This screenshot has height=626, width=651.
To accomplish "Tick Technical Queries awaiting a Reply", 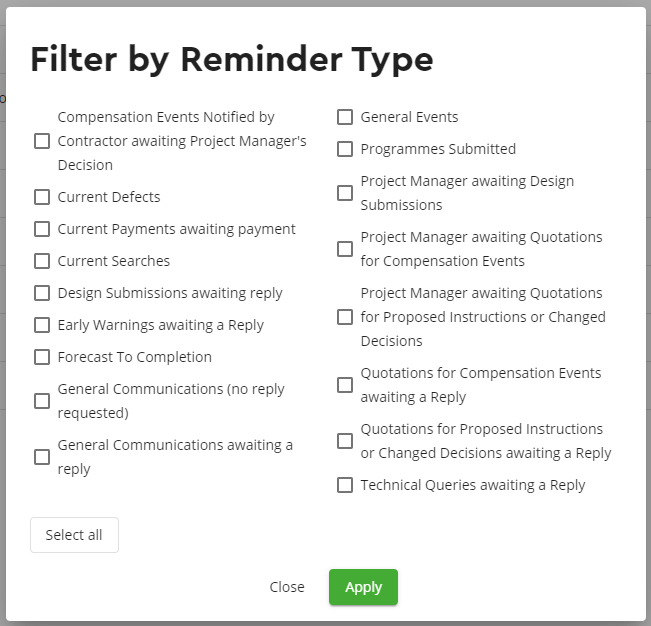I will click(x=345, y=485).
